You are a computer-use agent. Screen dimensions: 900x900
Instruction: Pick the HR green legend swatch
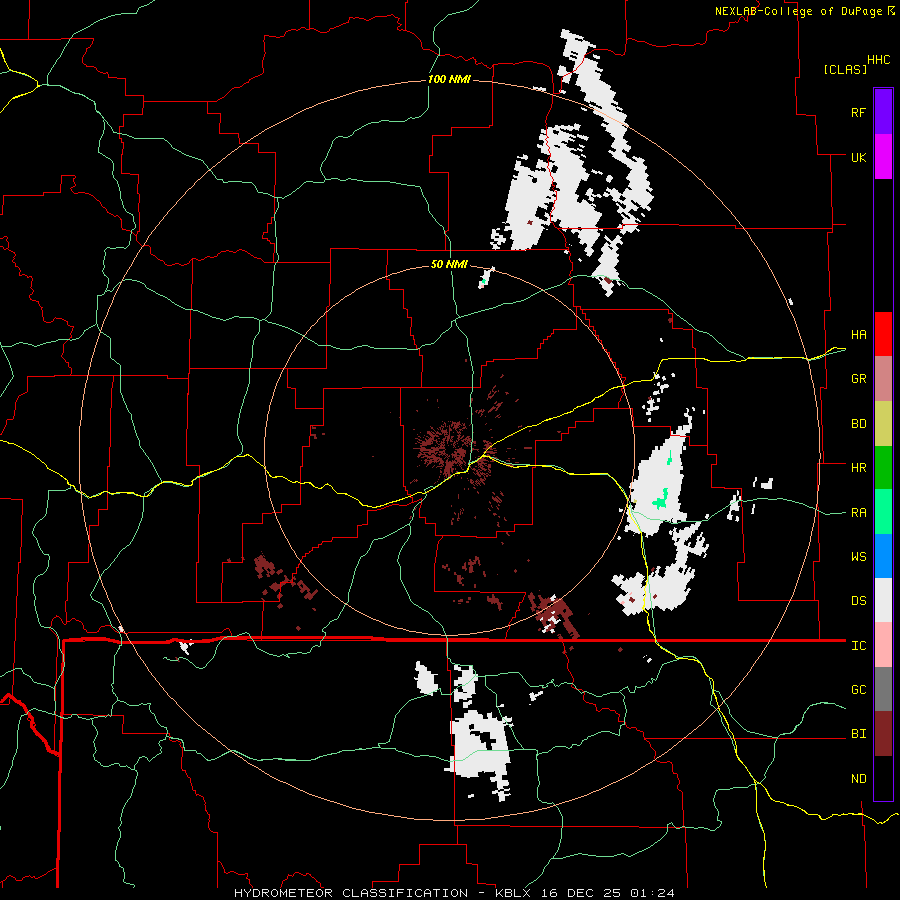click(x=883, y=468)
